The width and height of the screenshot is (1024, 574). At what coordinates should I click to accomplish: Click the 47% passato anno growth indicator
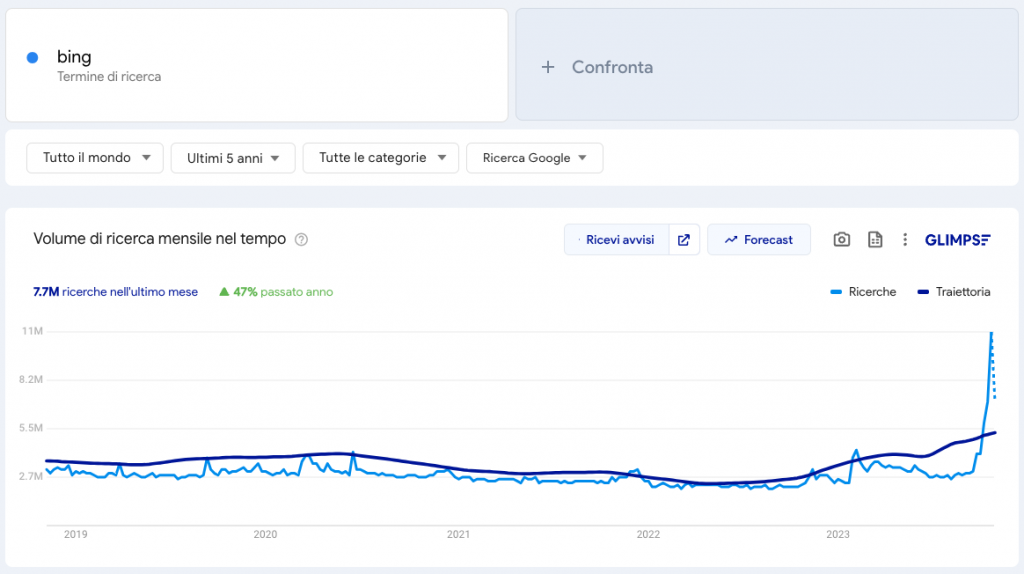pyautogui.click(x=276, y=292)
